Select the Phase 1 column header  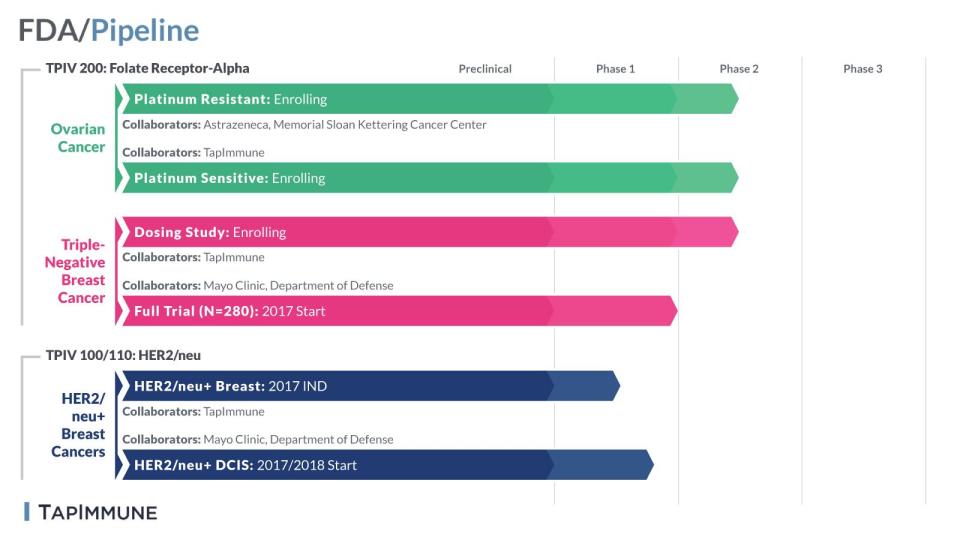pyautogui.click(x=615, y=69)
